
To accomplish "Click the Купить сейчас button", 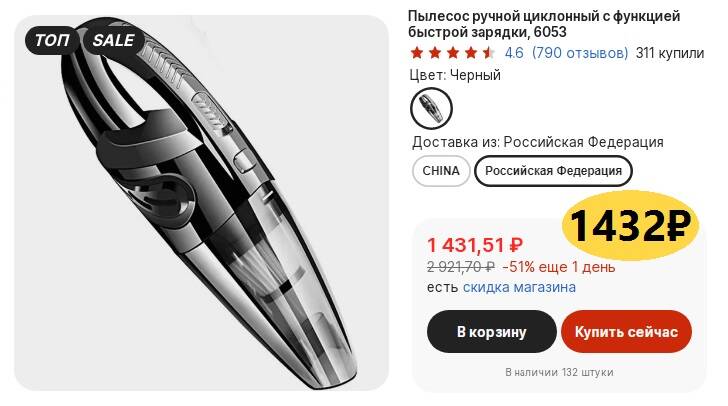I will pos(626,332).
